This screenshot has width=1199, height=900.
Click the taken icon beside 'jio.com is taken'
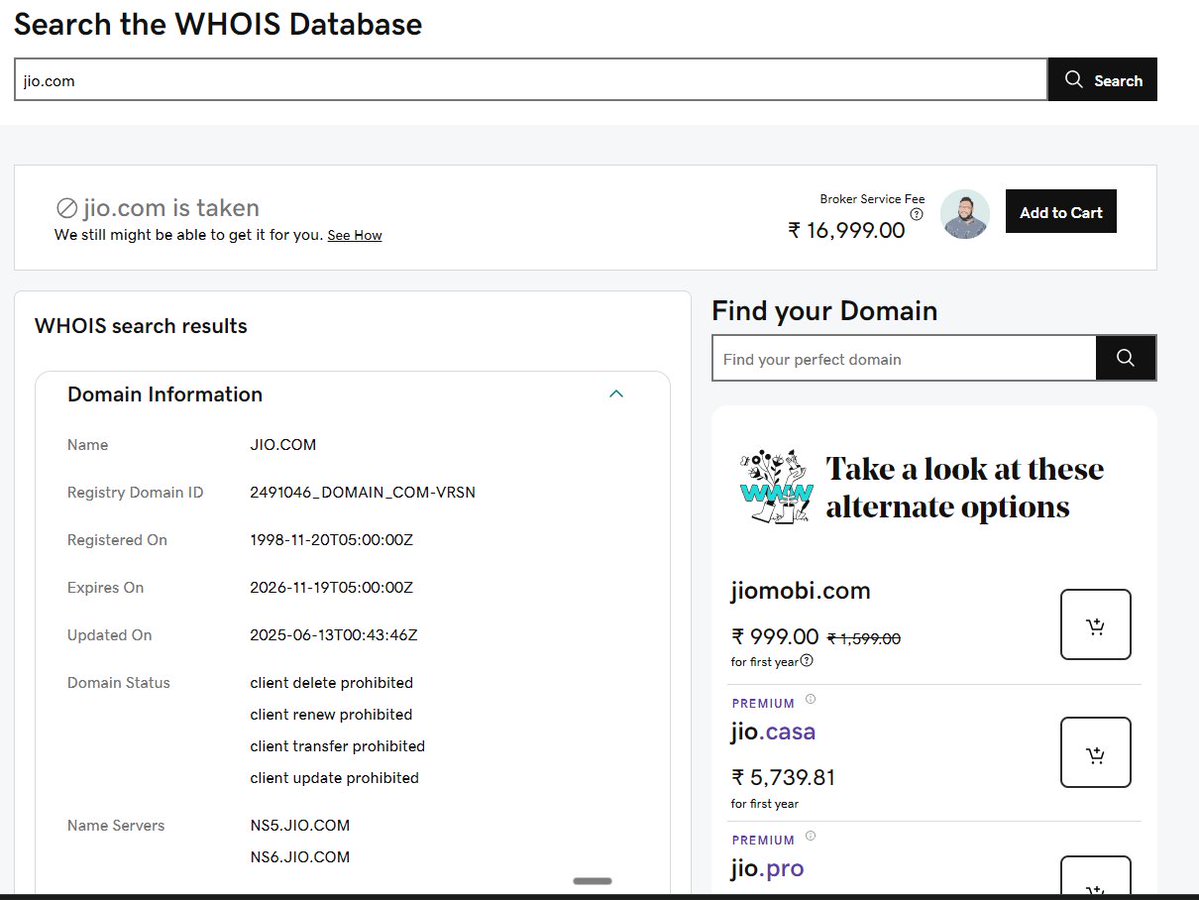[67, 208]
